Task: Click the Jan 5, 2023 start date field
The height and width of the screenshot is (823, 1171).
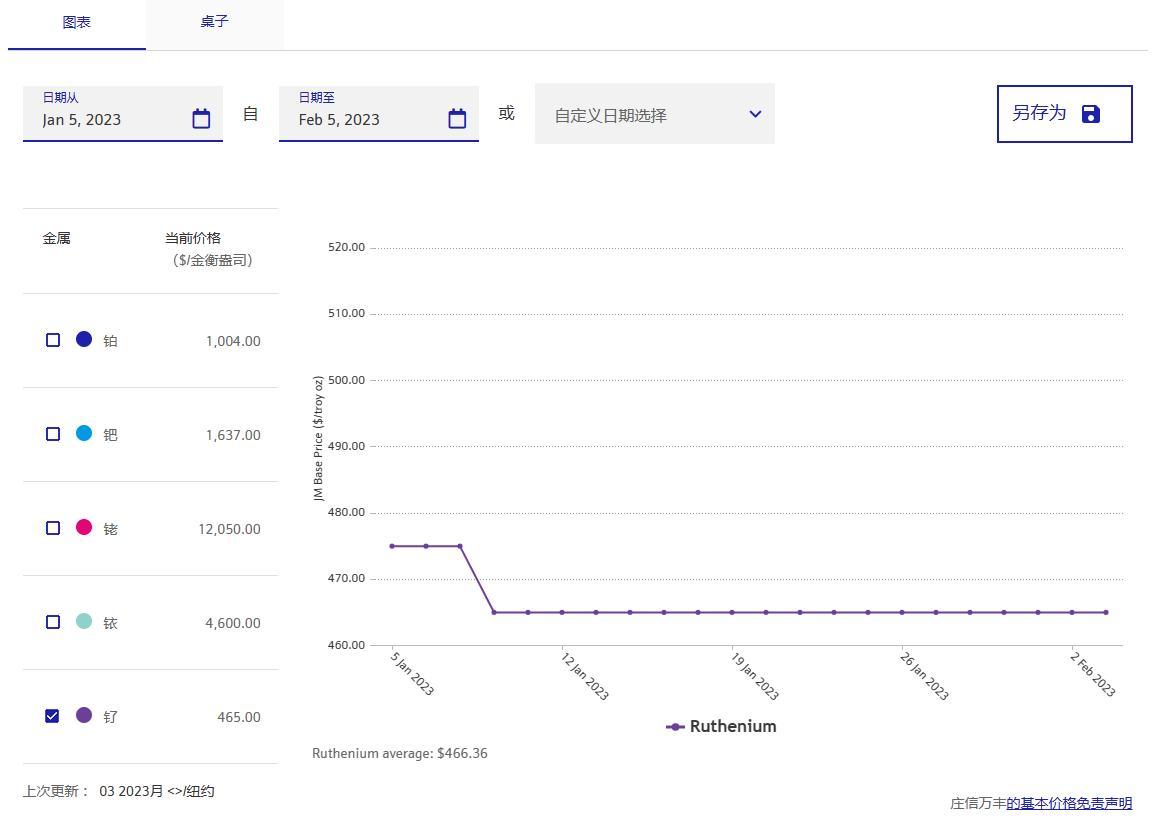Action: (110, 120)
